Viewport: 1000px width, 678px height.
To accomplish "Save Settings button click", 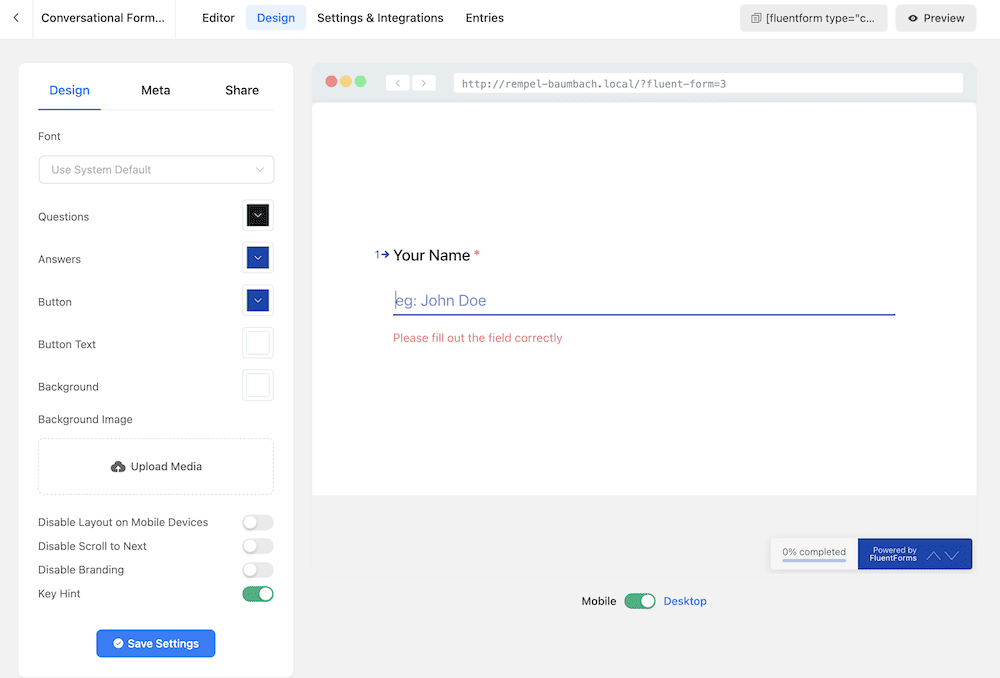I will pos(156,644).
